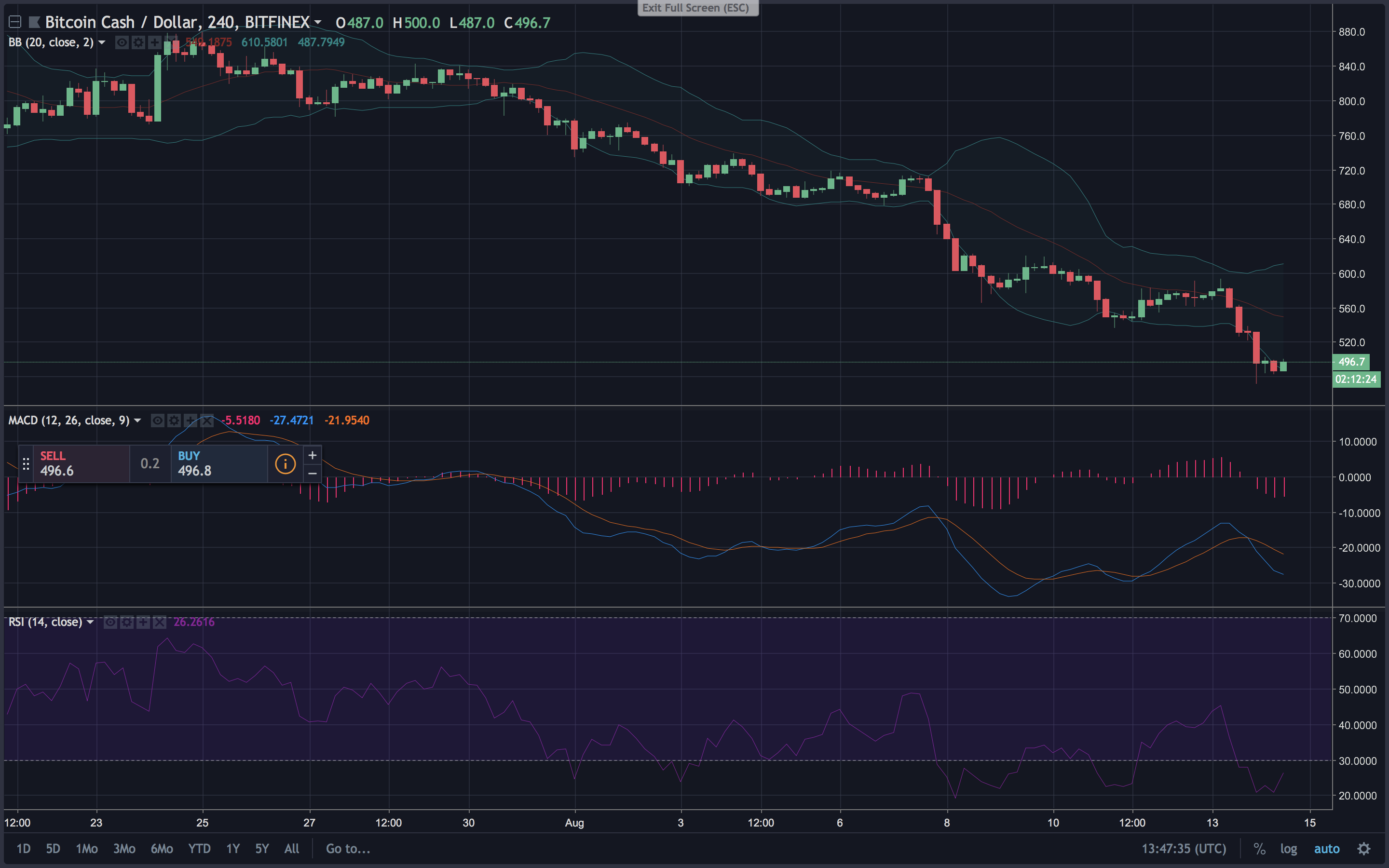
Task: Expand the Bitcoin Cash symbol dropdown arrow
Action: click(318, 23)
